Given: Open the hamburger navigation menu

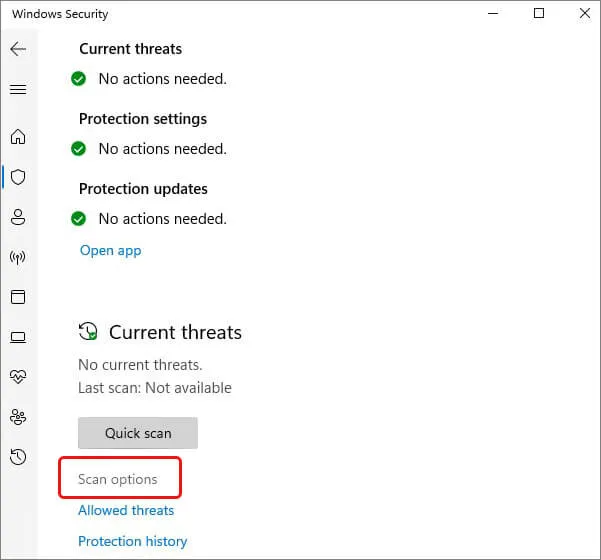Looking at the screenshot, I should [x=18, y=89].
